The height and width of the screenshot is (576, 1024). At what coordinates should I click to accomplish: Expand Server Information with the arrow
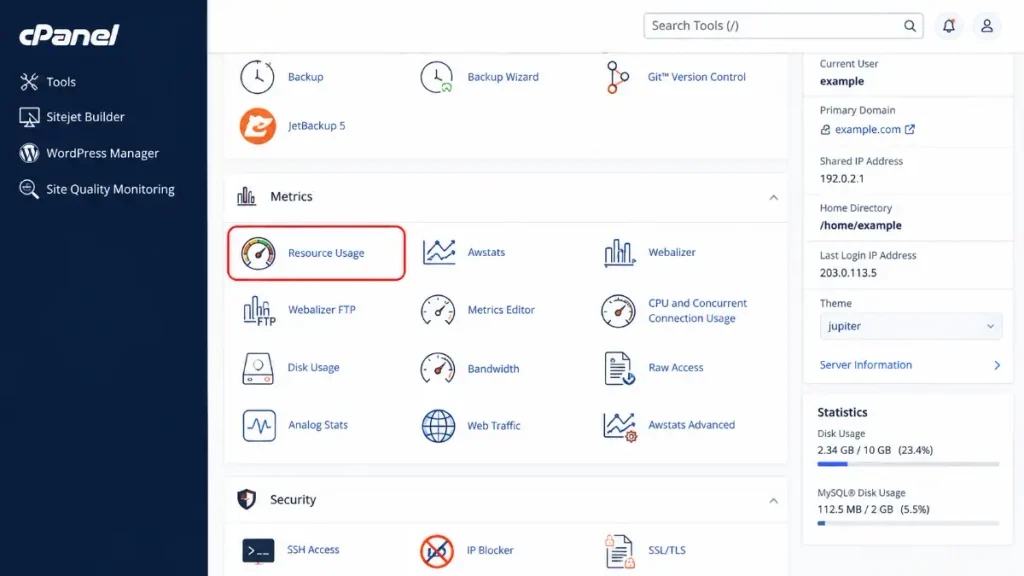997,365
